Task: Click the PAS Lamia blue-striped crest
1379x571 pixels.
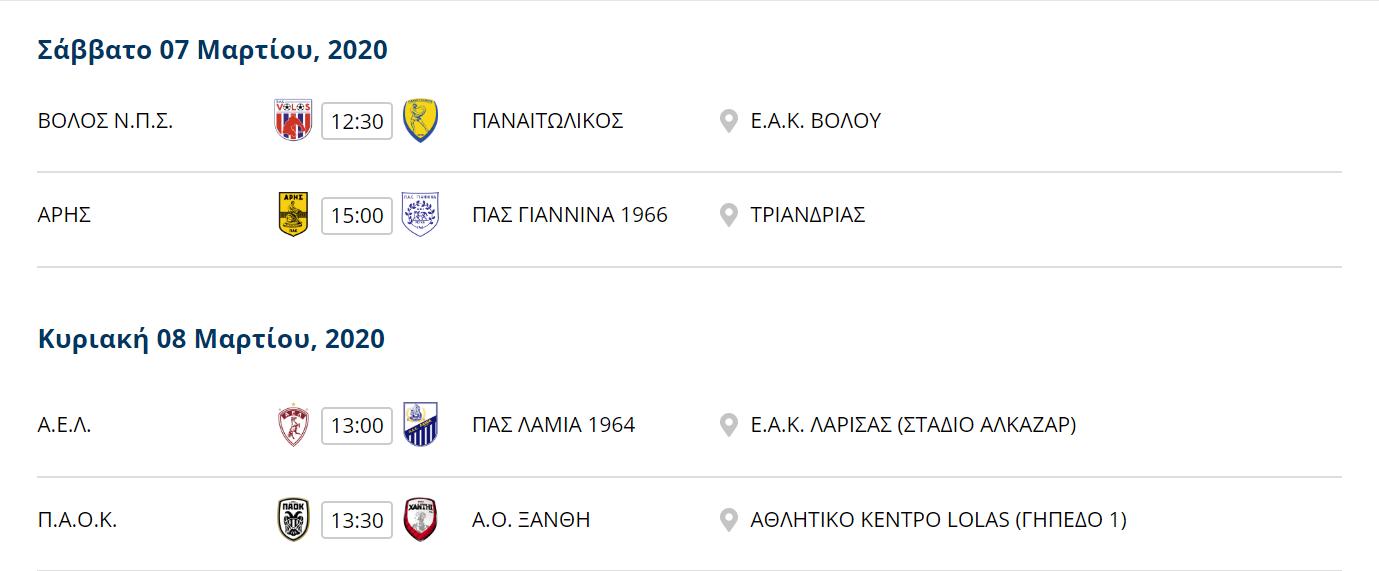Action: click(x=420, y=425)
